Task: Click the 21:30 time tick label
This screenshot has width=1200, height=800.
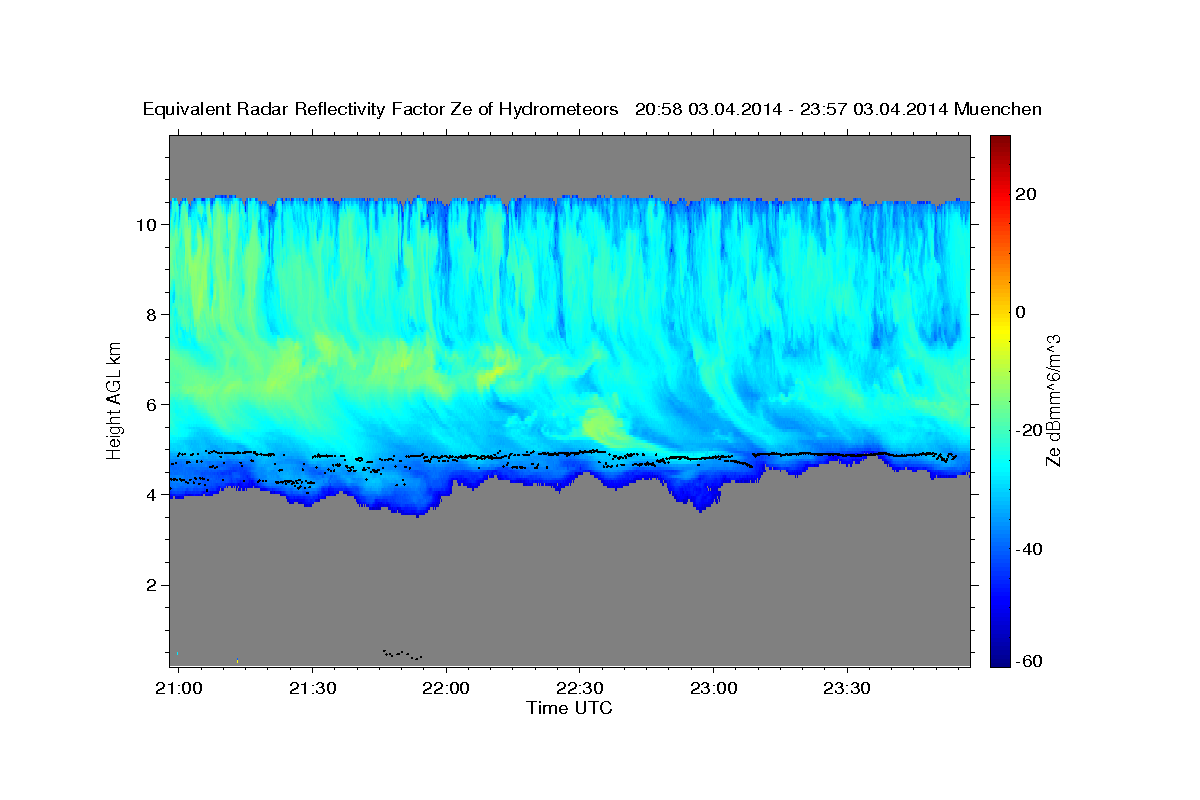Action: pyautogui.click(x=312, y=688)
